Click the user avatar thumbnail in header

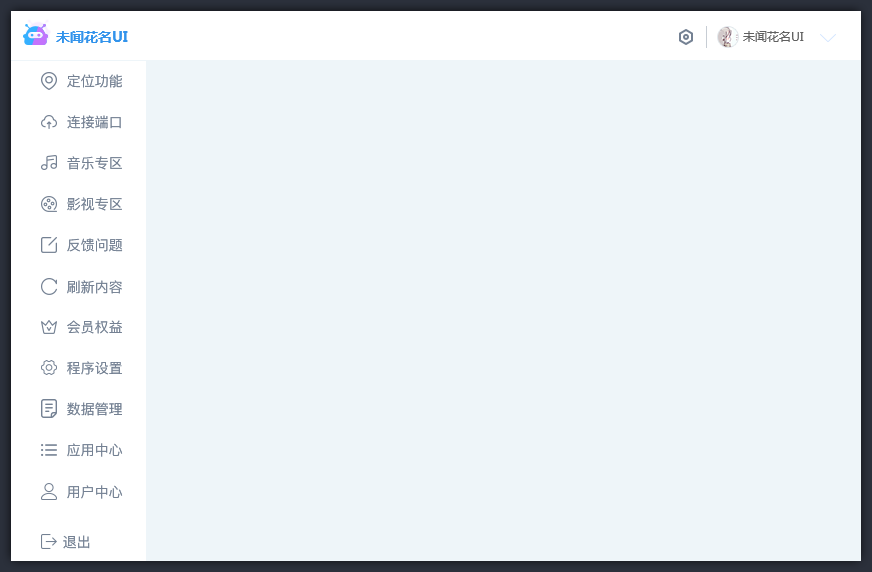pos(727,37)
